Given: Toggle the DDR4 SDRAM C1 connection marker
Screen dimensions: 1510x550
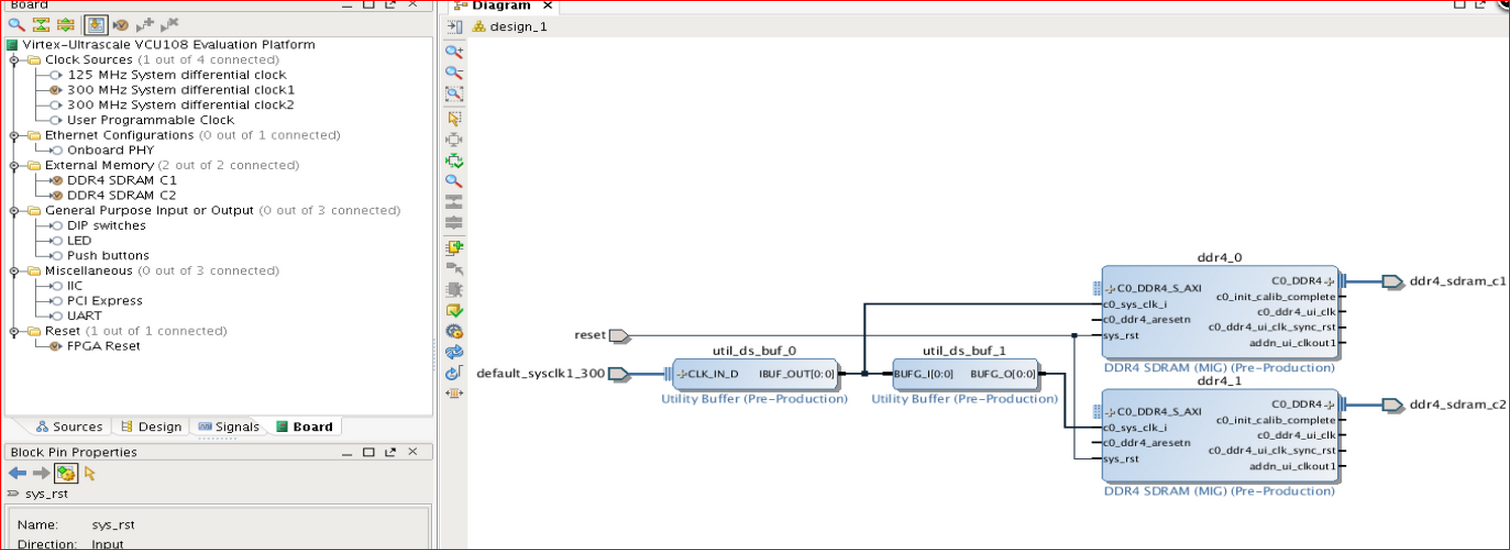Looking at the screenshot, I should [x=56, y=180].
